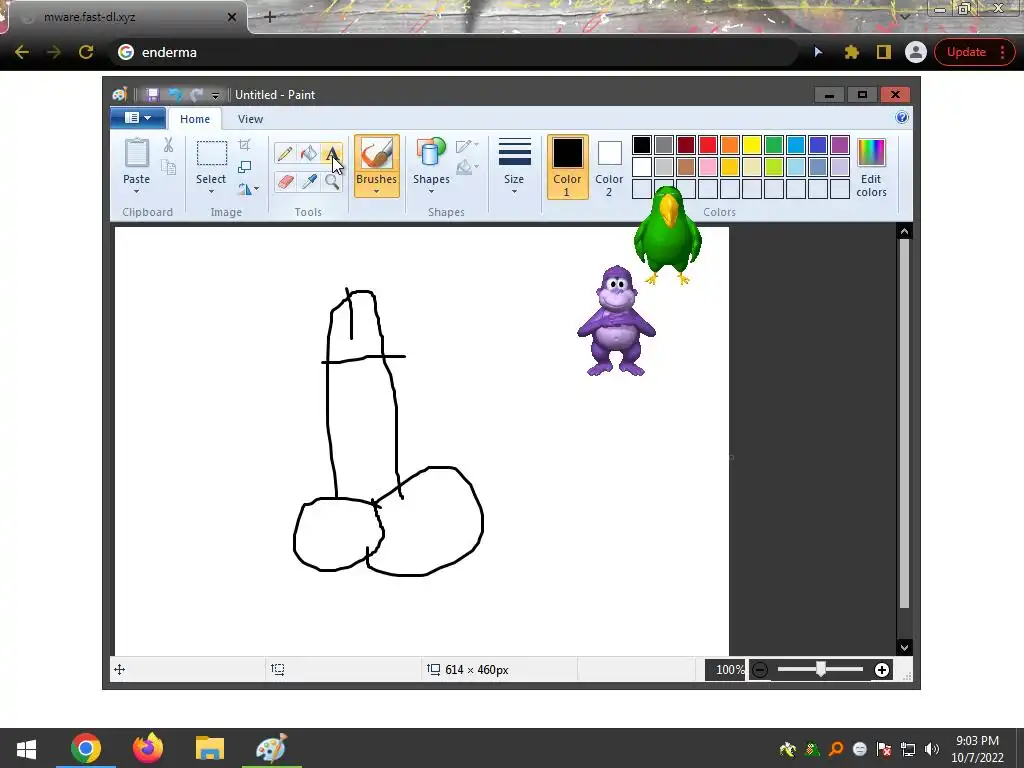
Task: Pick the black color swatch
Action: [x=642, y=145]
